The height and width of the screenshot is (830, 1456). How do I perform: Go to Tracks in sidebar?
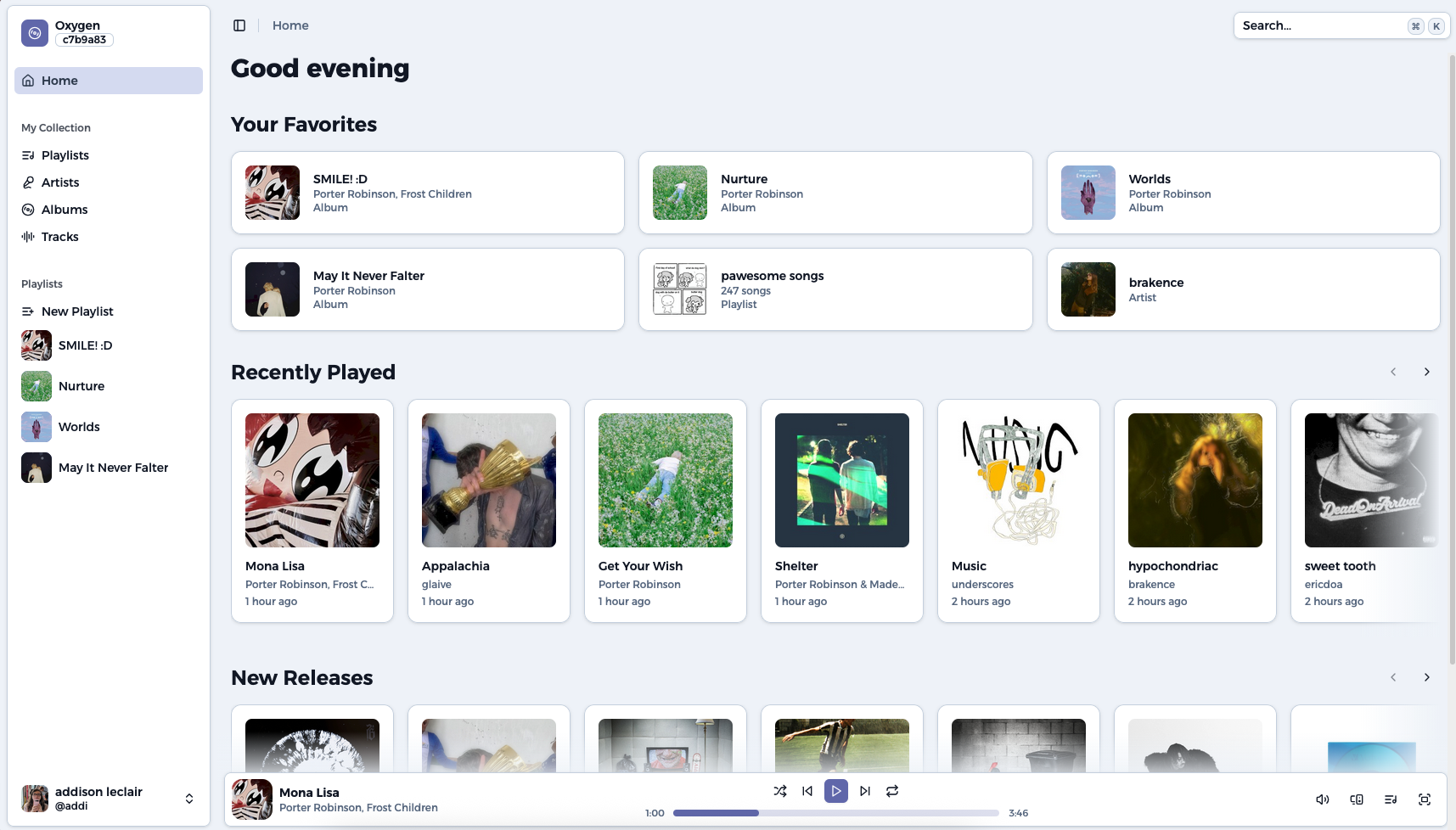point(60,237)
